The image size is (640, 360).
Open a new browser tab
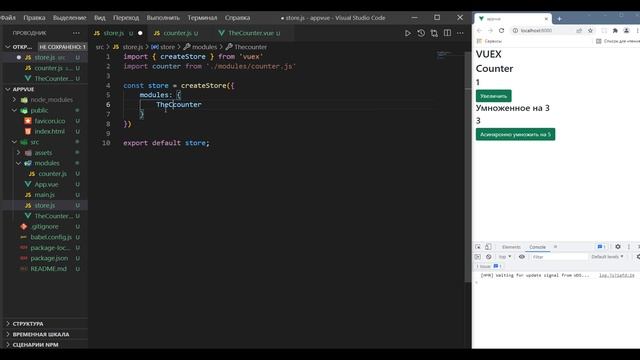pos(559,19)
